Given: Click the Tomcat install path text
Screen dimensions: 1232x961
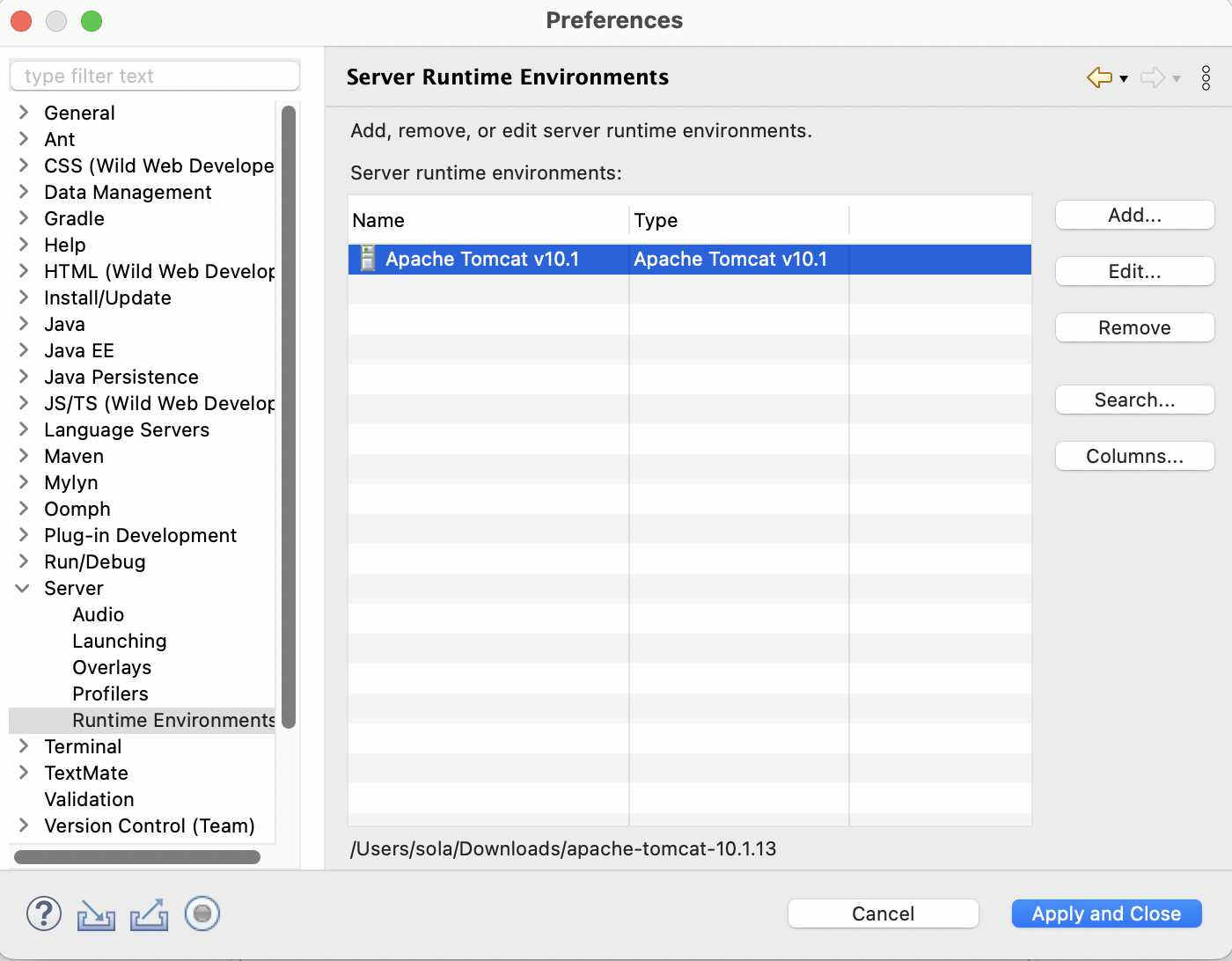Looking at the screenshot, I should tap(563, 848).
